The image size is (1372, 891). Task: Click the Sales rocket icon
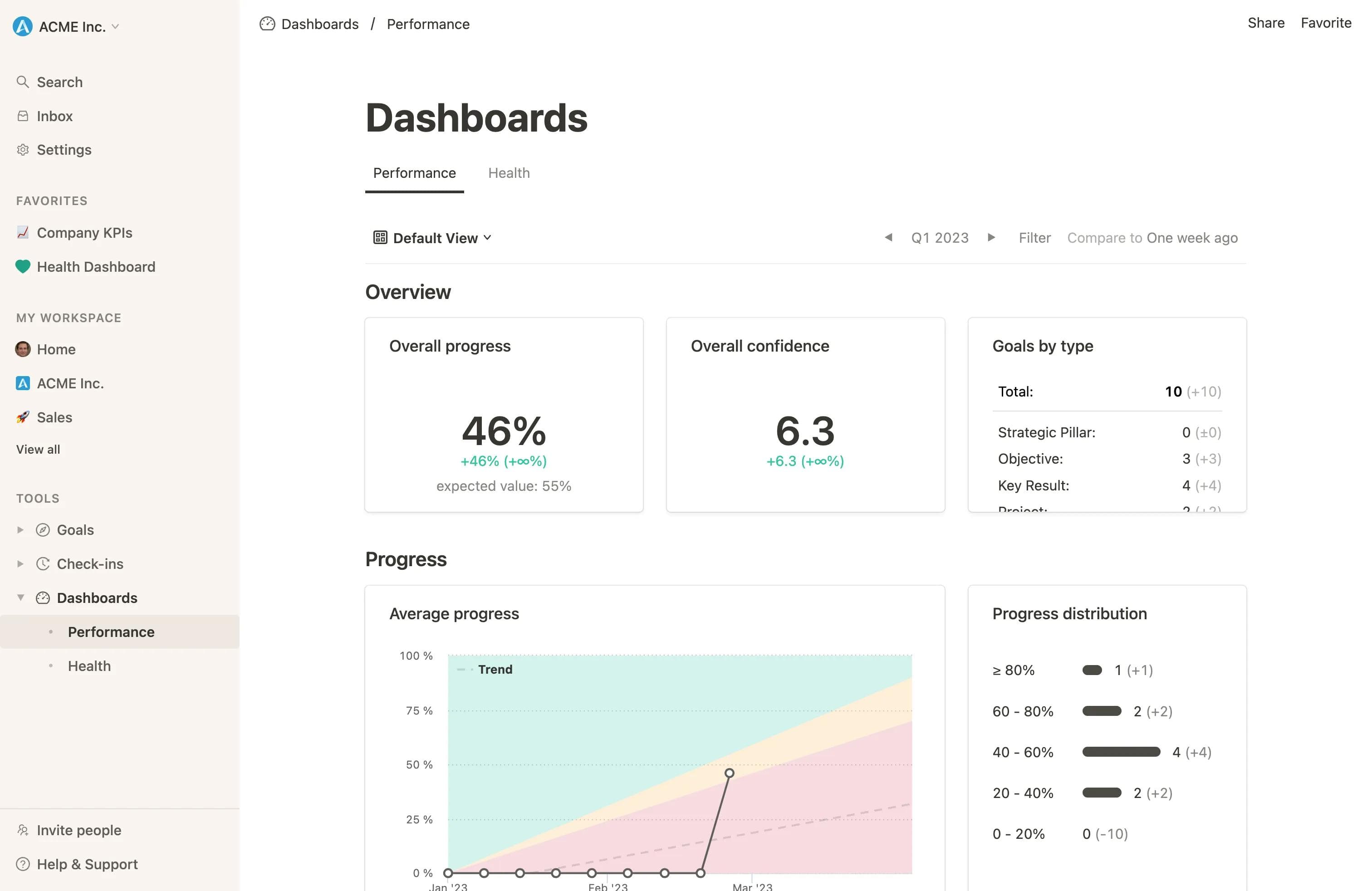coord(23,417)
